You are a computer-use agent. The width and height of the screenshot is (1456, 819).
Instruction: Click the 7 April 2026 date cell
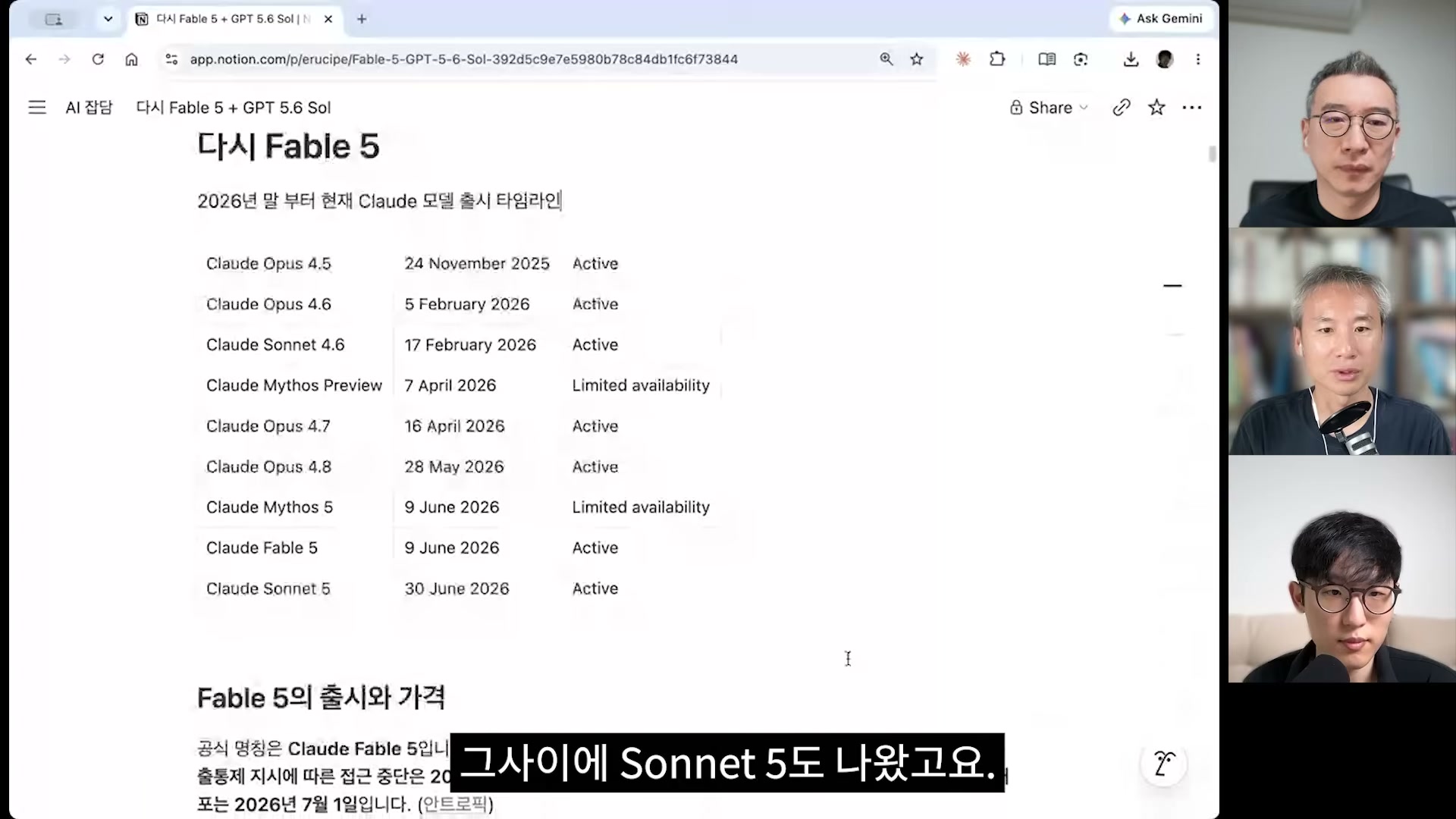pyautogui.click(x=450, y=385)
